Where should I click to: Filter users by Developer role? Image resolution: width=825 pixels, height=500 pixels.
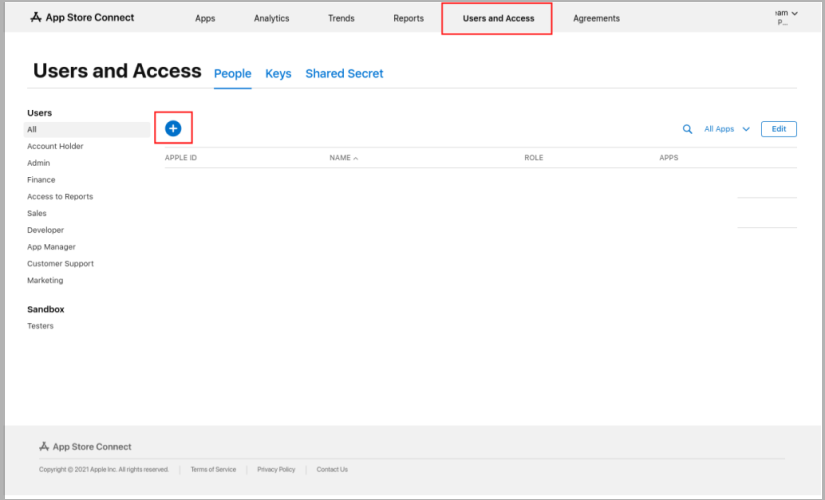(x=45, y=230)
